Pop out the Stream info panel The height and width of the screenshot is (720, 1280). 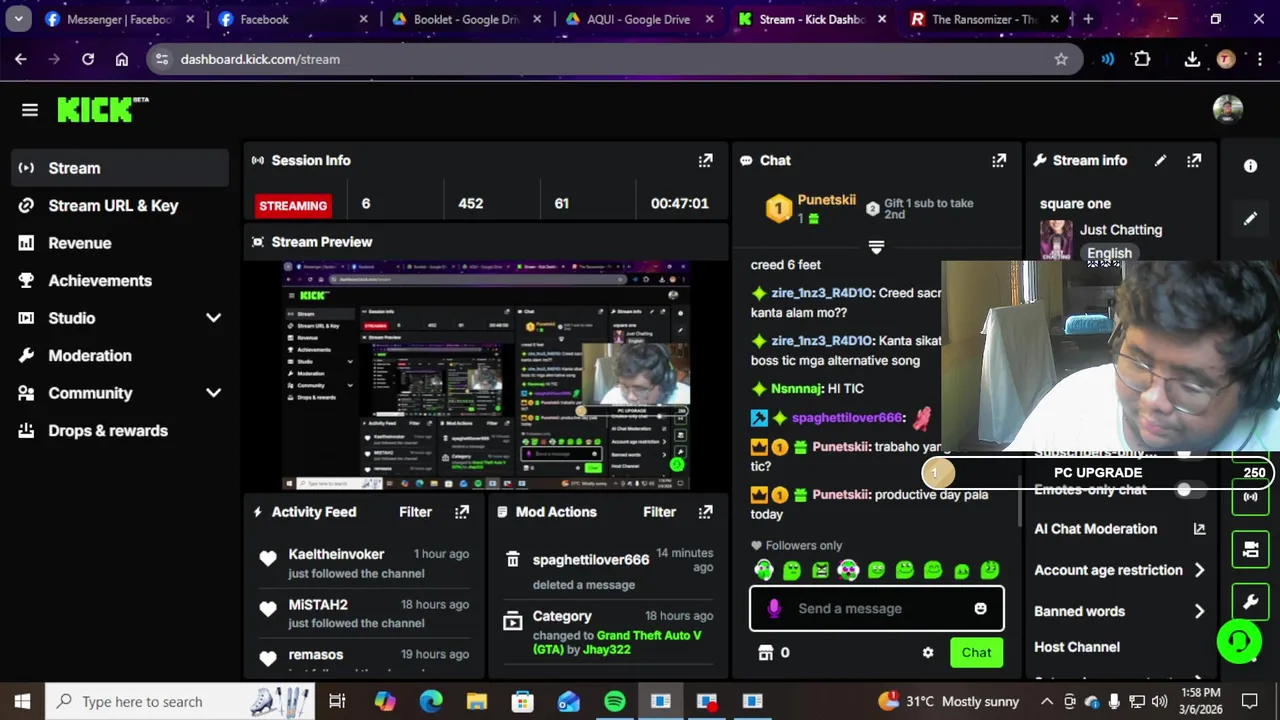[1194, 160]
